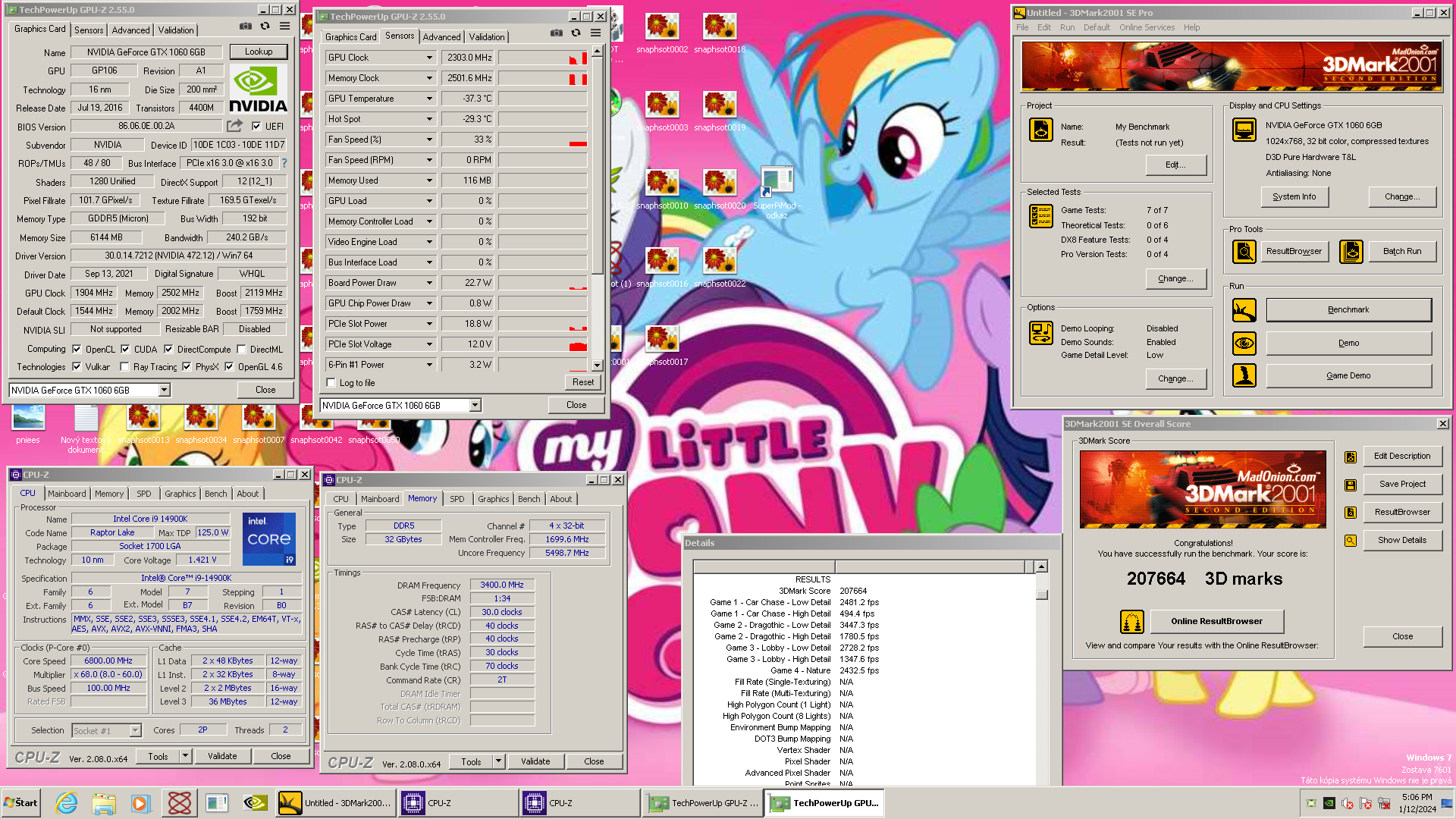The height and width of the screenshot is (819, 1456).
Task: Click the Lookup button in GPU-Z
Action: tap(259, 52)
